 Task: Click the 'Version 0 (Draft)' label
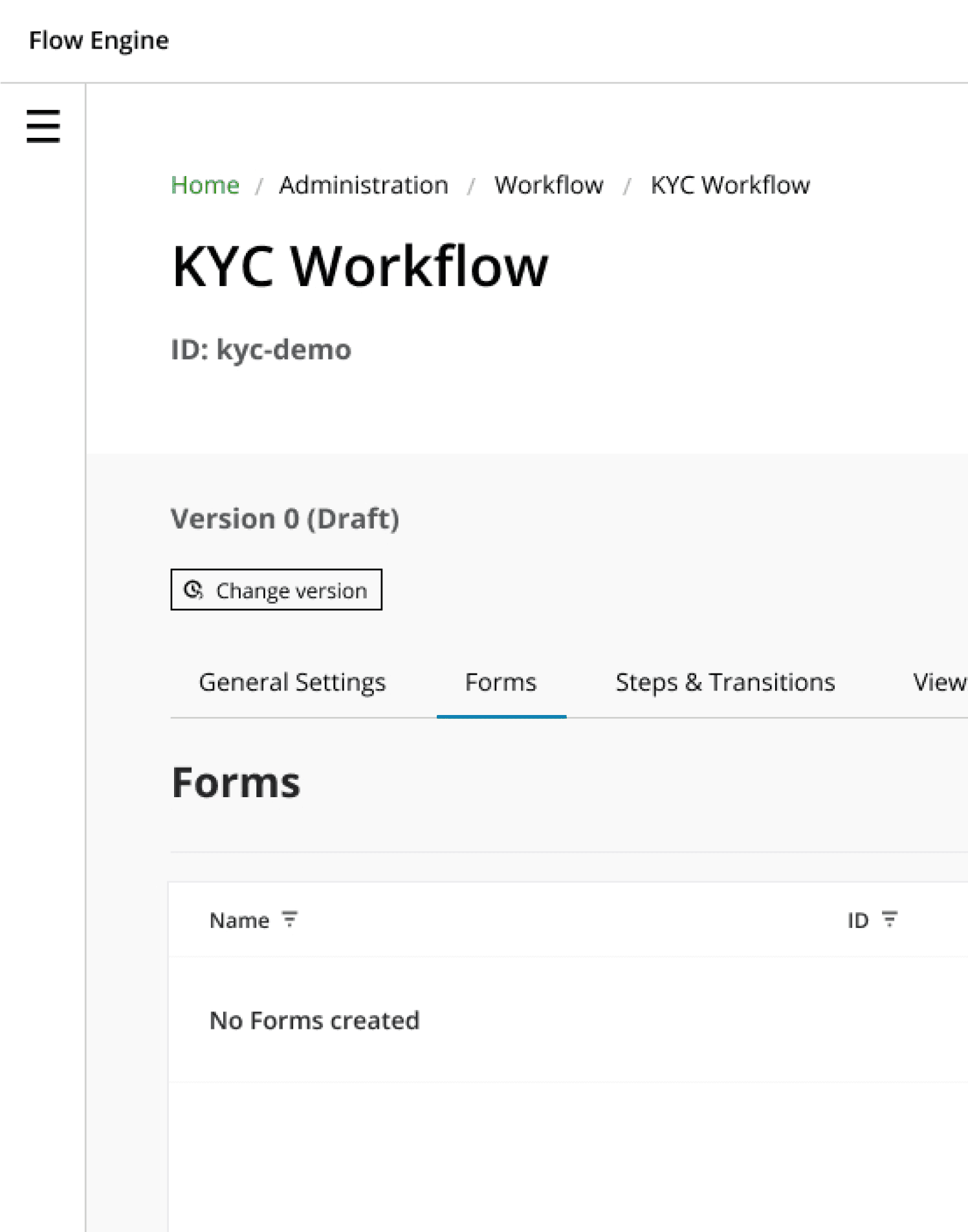pyautogui.click(x=285, y=519)
